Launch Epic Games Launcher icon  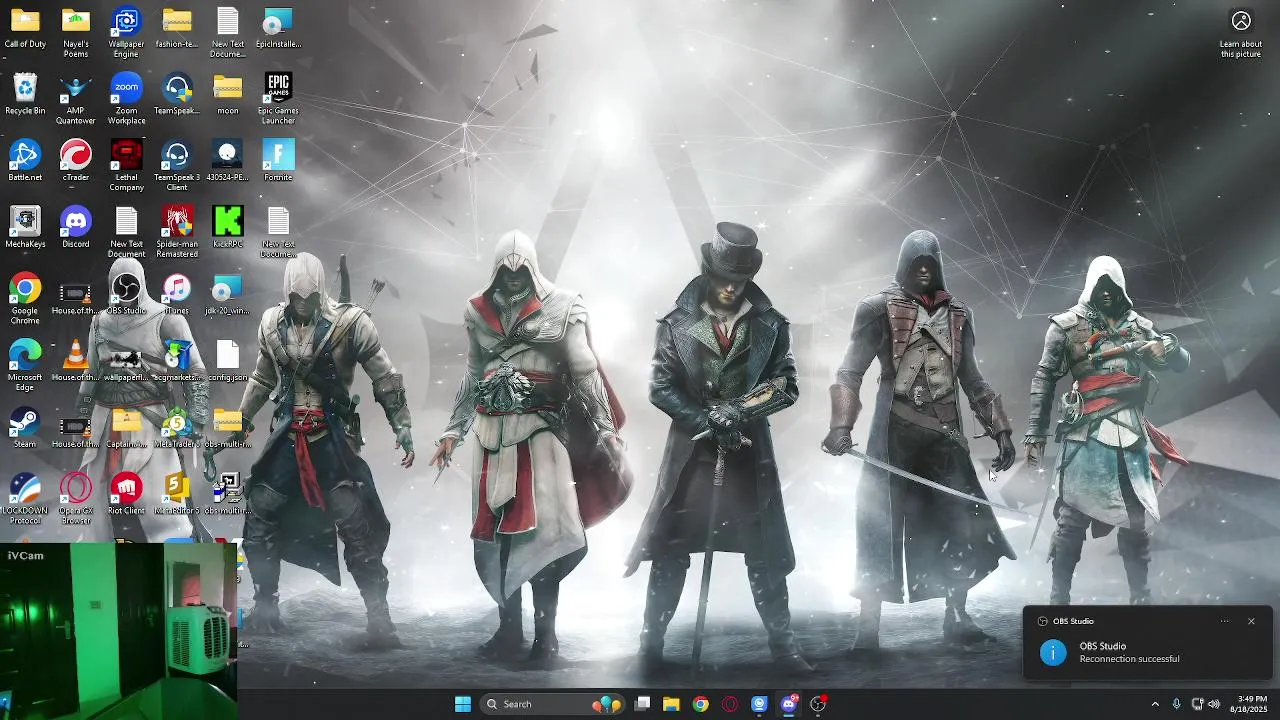click(x=278, y=99)
